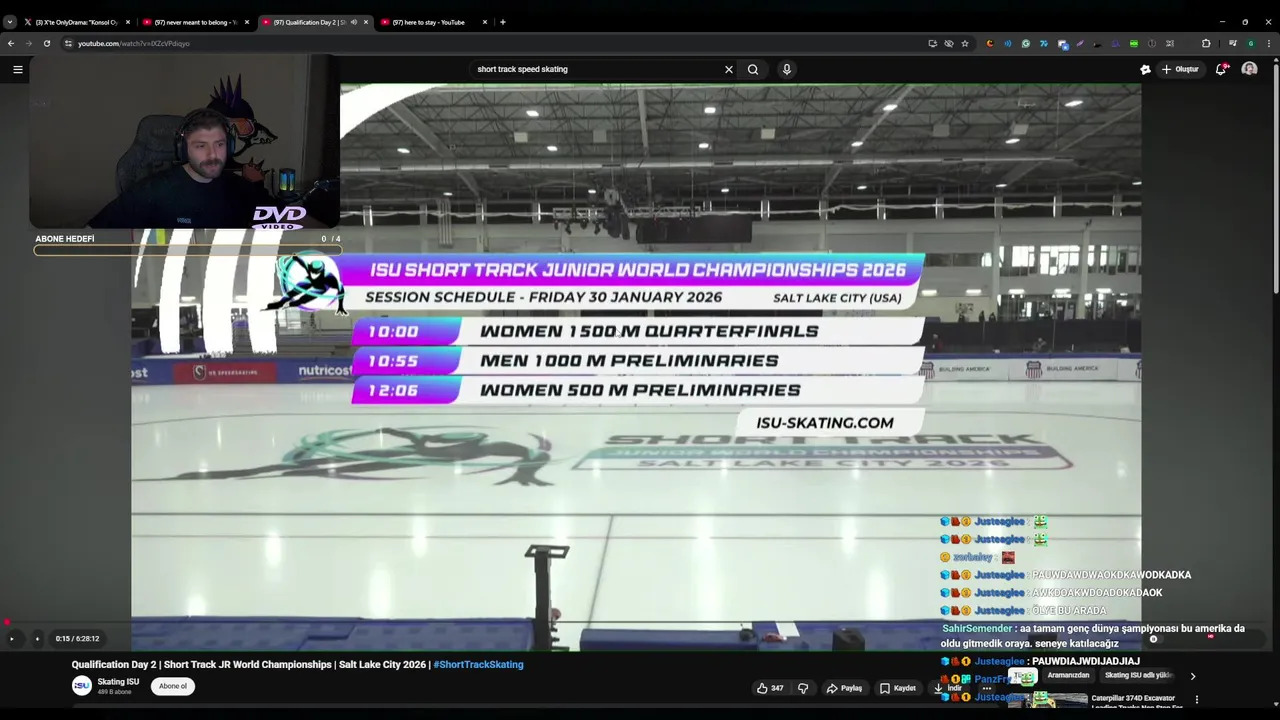Go back with the browser back arrow

(11, 43)
